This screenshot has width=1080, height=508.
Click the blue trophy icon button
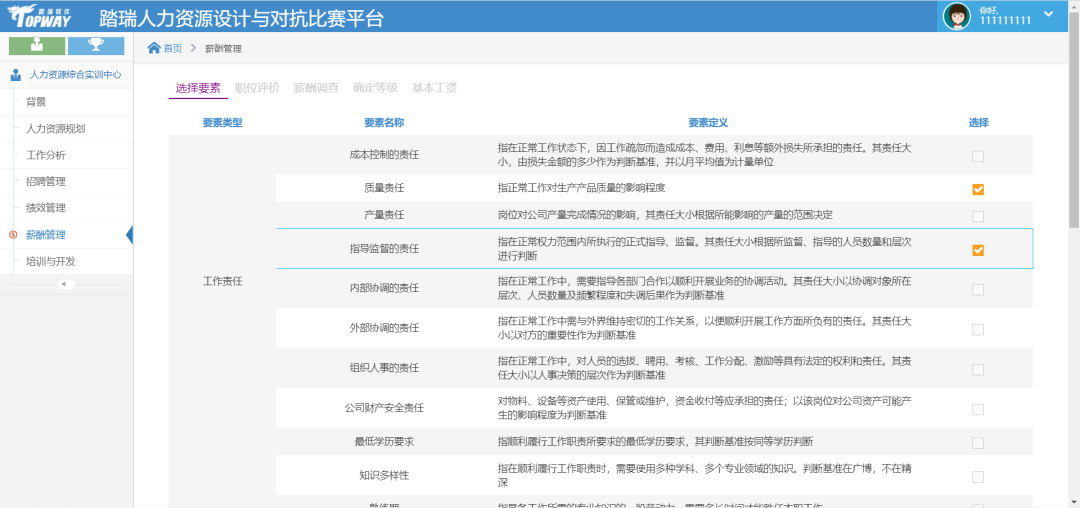96,45
